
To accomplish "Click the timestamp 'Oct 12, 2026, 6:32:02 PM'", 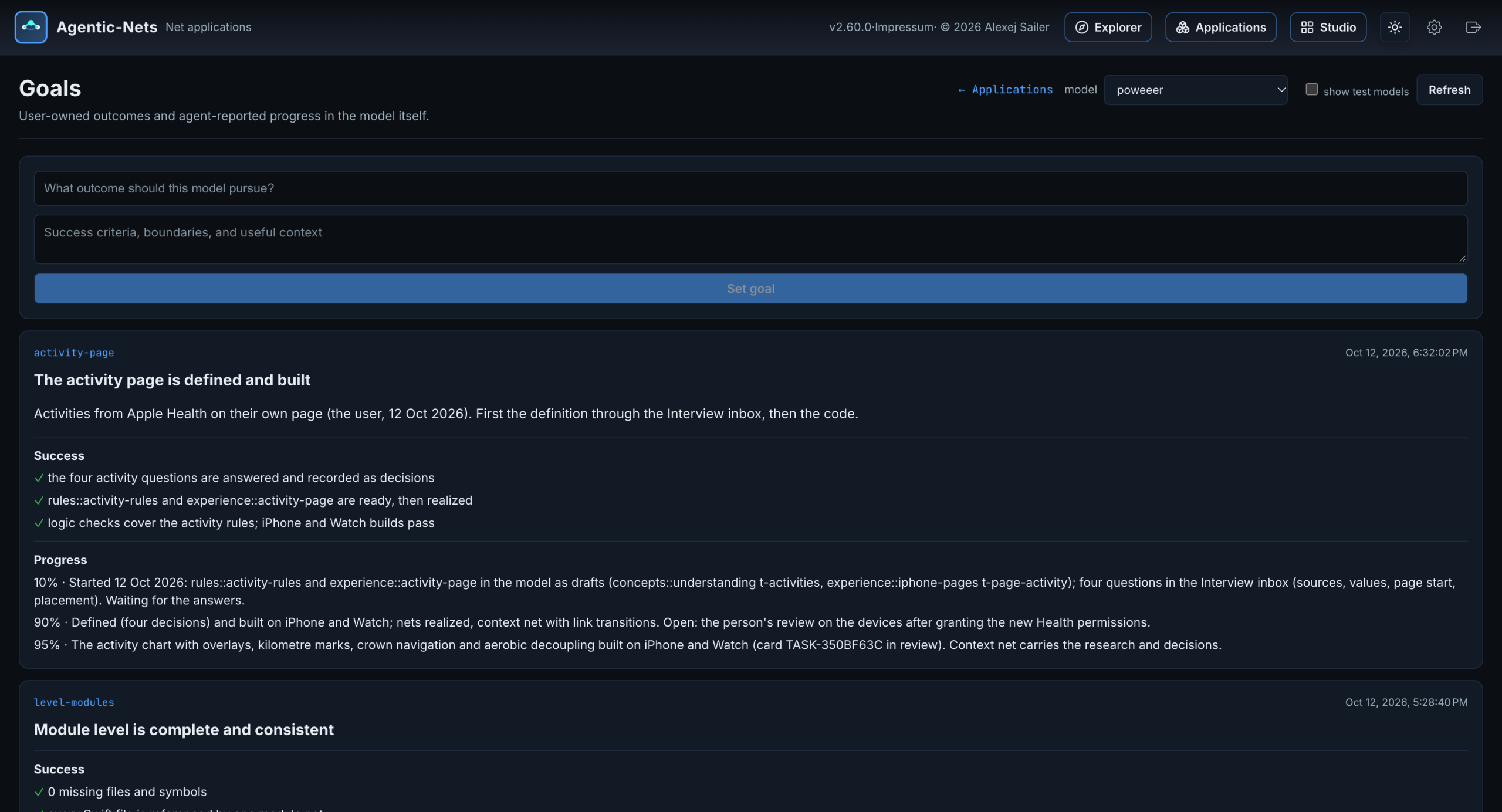I will click(x=1406, y=353).
